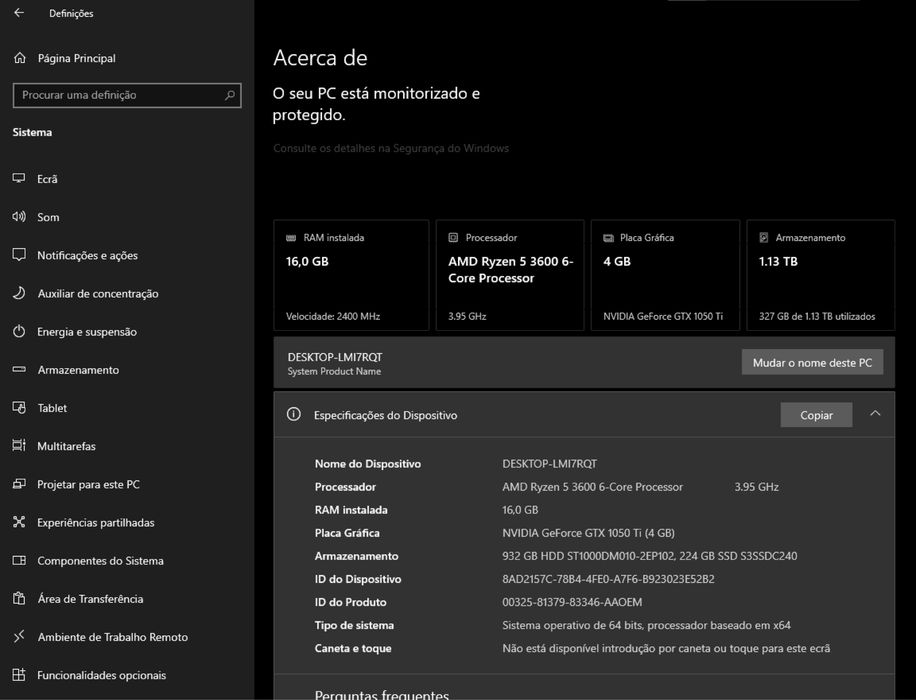Click the device ID 8AD2157C-78B4-4FE0-A7F6-B923023E52B2
This screenshot has width=916, height=700.
(x=608, y=579)
